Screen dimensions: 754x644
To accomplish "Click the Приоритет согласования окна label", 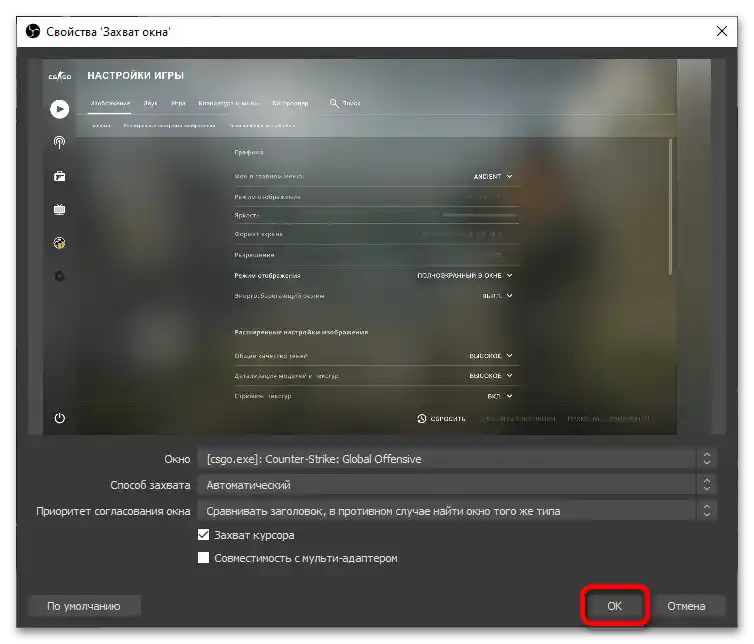I will (113, 511).
